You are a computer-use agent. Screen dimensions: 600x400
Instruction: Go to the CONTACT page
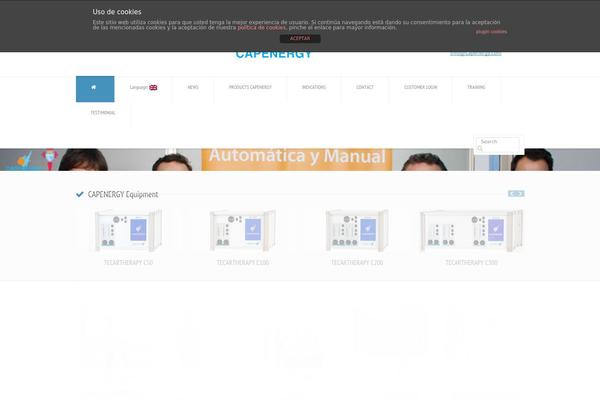365,87
